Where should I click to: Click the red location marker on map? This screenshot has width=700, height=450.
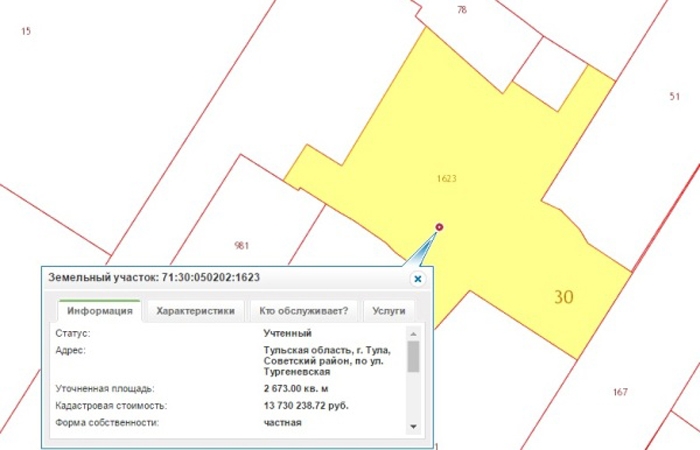tap(439, 227)
